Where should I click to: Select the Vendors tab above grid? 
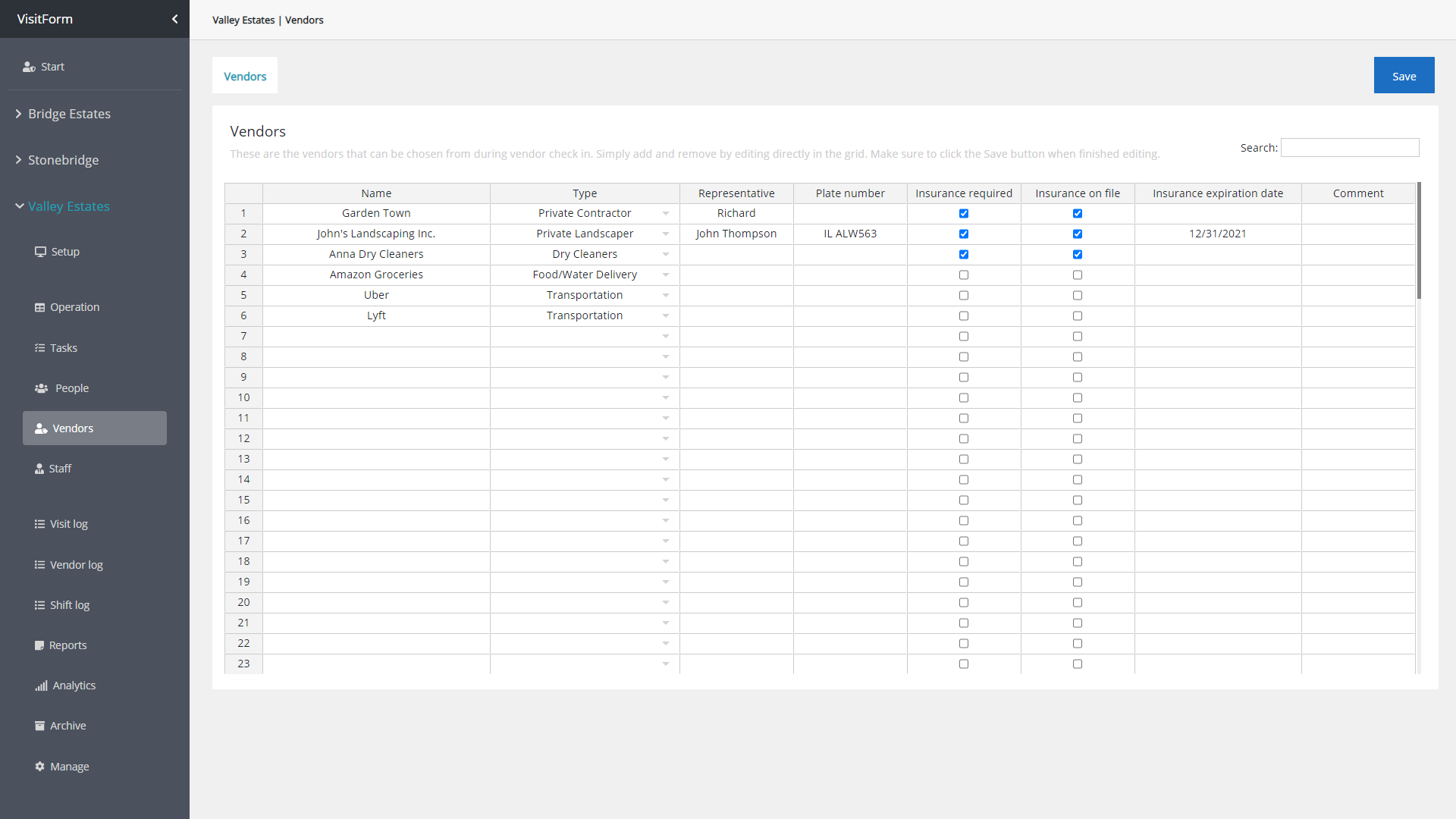tap(245, 76)
